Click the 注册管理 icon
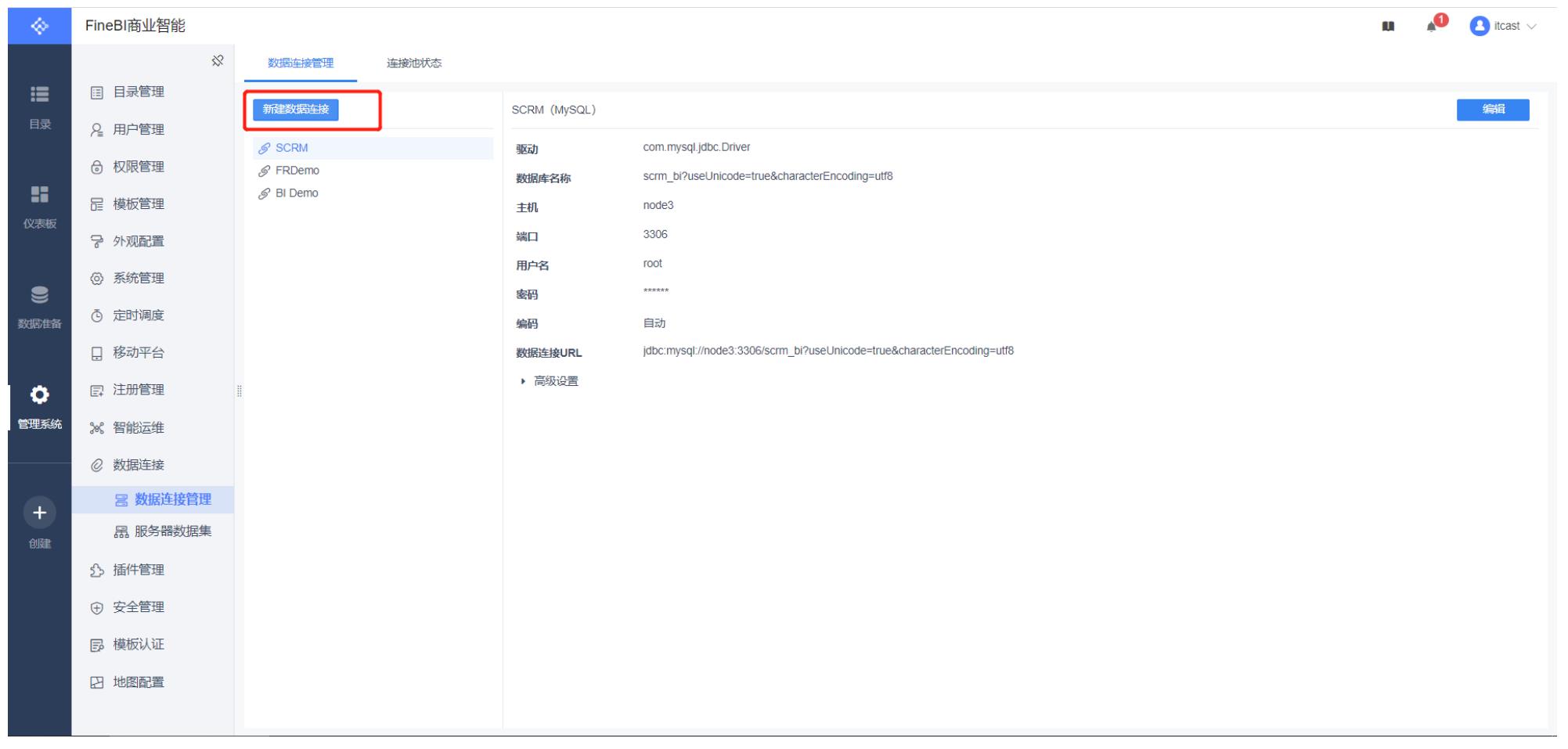Image resolution: width=1568 pixels, height=749 pixels. point(97,390)
